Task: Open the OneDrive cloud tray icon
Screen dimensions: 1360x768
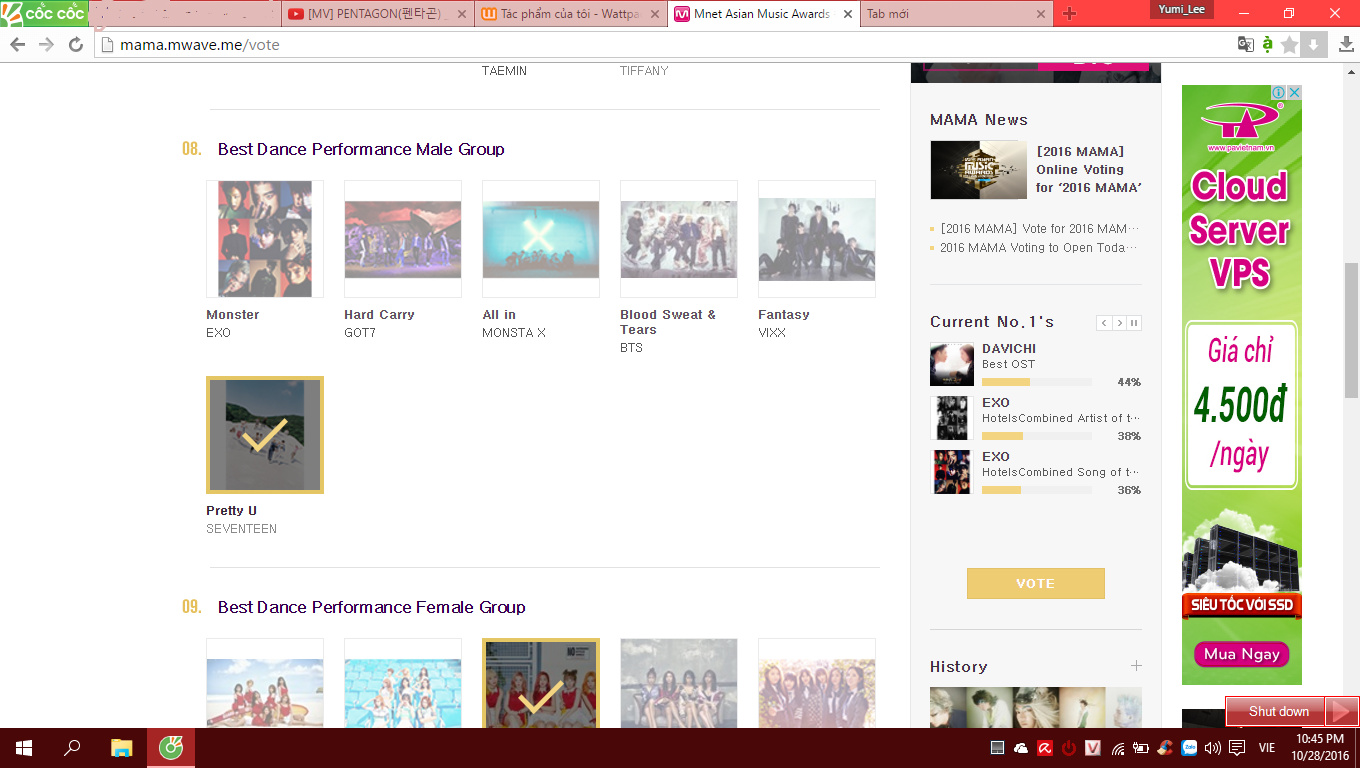Action: (x=1021, y=748)
